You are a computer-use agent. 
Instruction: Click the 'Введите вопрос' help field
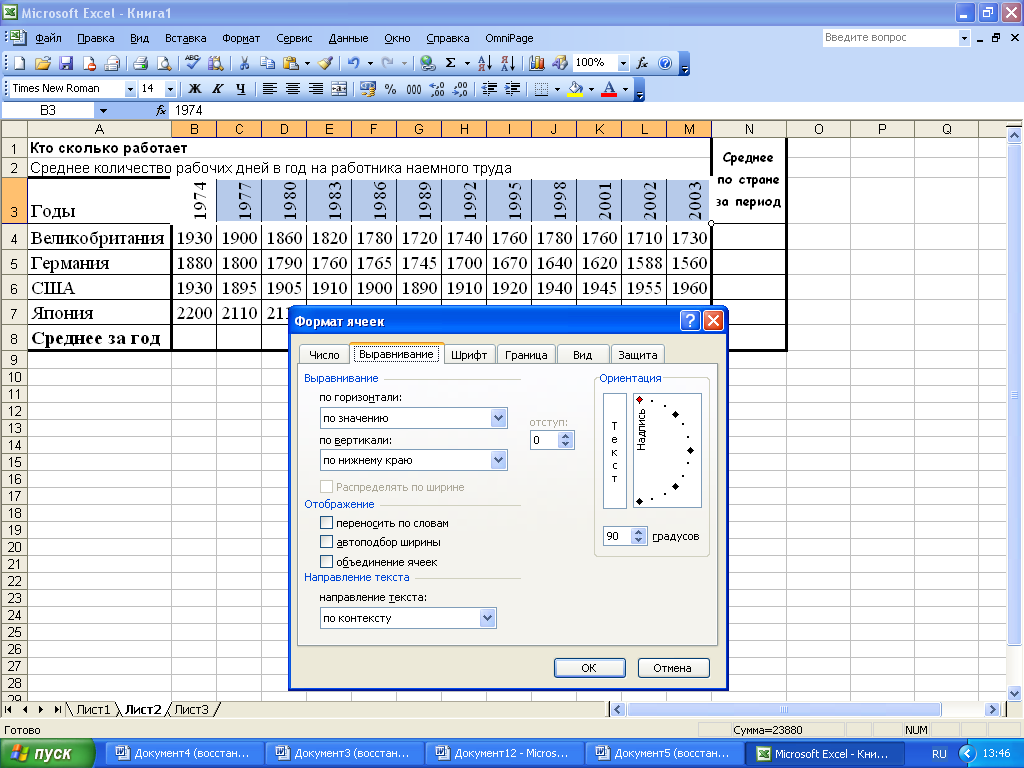tap(890, 38)
